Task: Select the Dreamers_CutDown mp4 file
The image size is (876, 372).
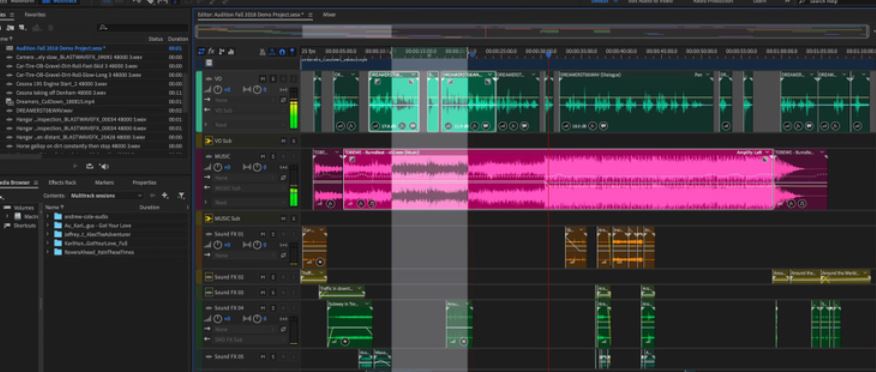Action: pos(54,102)
